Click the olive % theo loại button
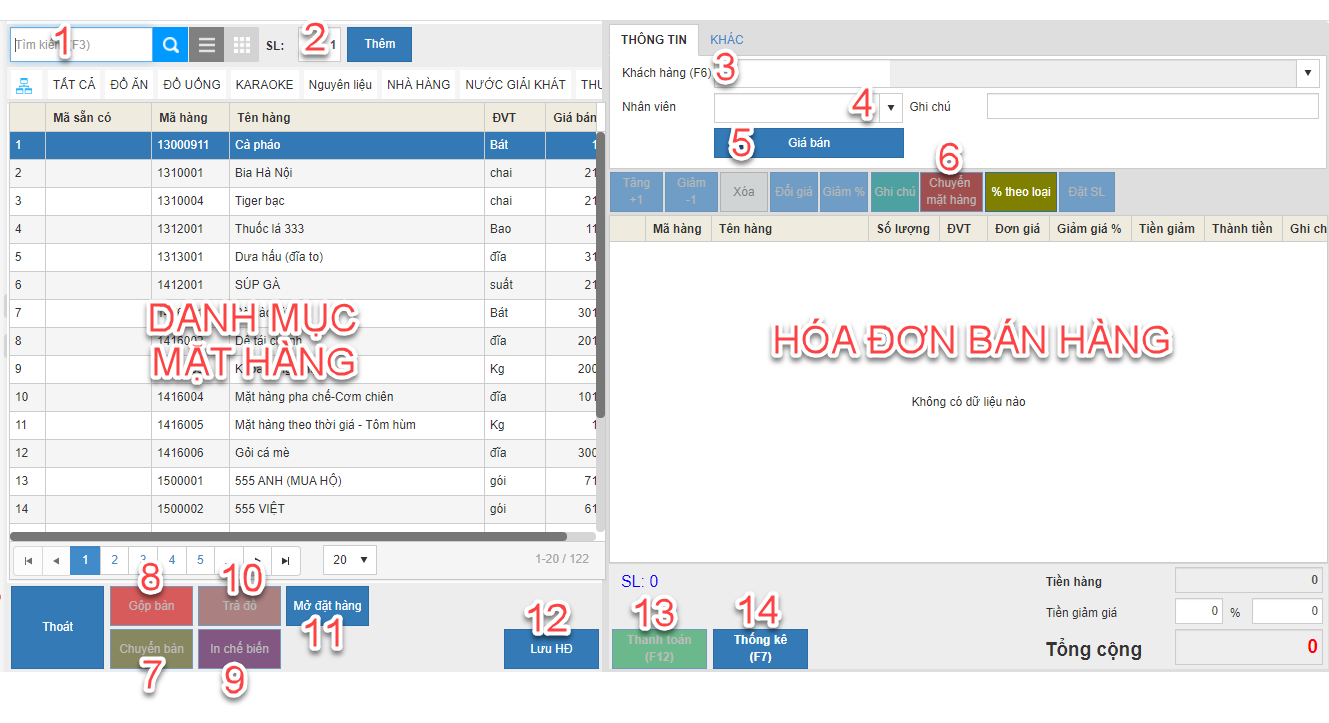The height and width of the screenshot is (723, 1329). point(1020,192)
